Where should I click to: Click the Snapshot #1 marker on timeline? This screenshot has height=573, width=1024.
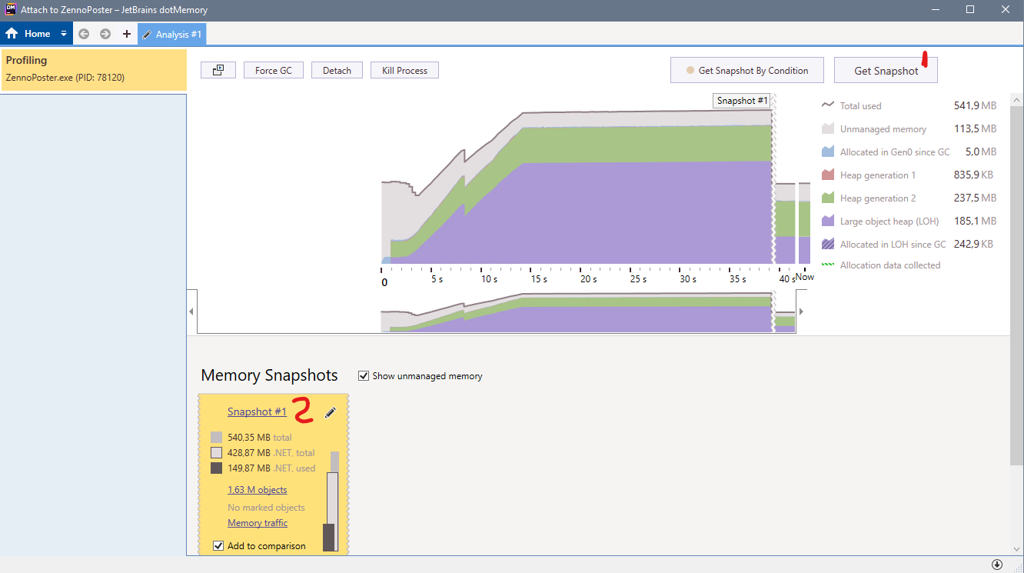pyautogui.click(x=742, y=101)
